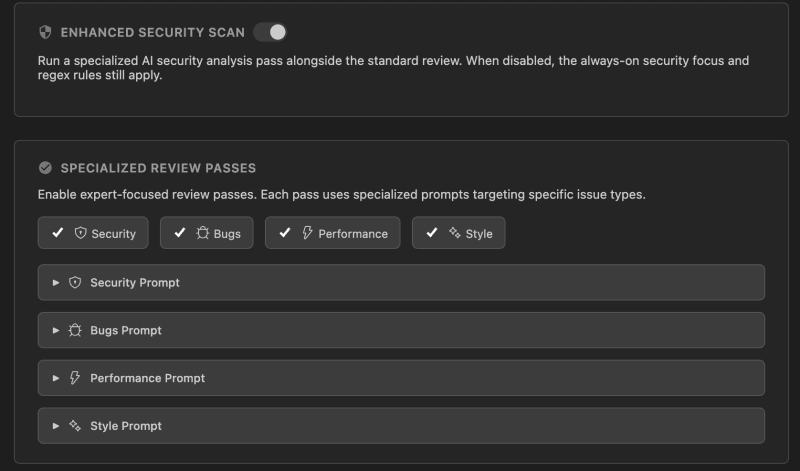Click the bug icon in Bugs Prompt row
This screenshot has width=800, height=471.
pyautogui.click(x=75, y=330)
